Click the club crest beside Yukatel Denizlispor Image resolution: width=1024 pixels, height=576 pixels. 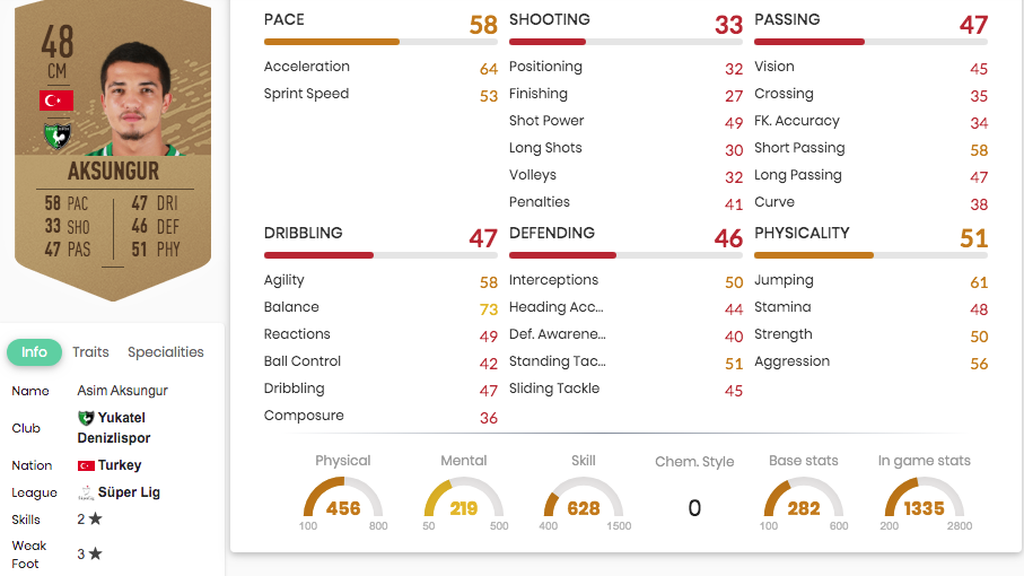tap(86, 418)
